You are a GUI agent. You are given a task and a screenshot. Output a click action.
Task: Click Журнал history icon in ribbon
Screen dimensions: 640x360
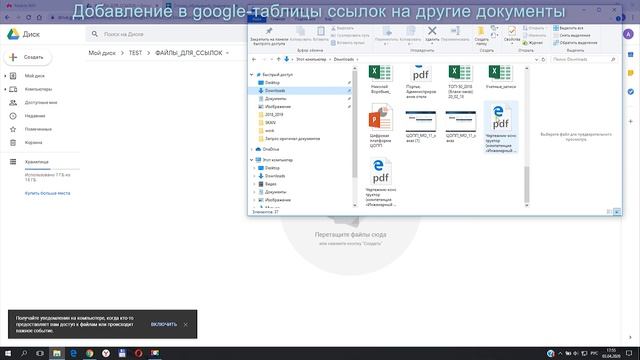pos(533,43)
